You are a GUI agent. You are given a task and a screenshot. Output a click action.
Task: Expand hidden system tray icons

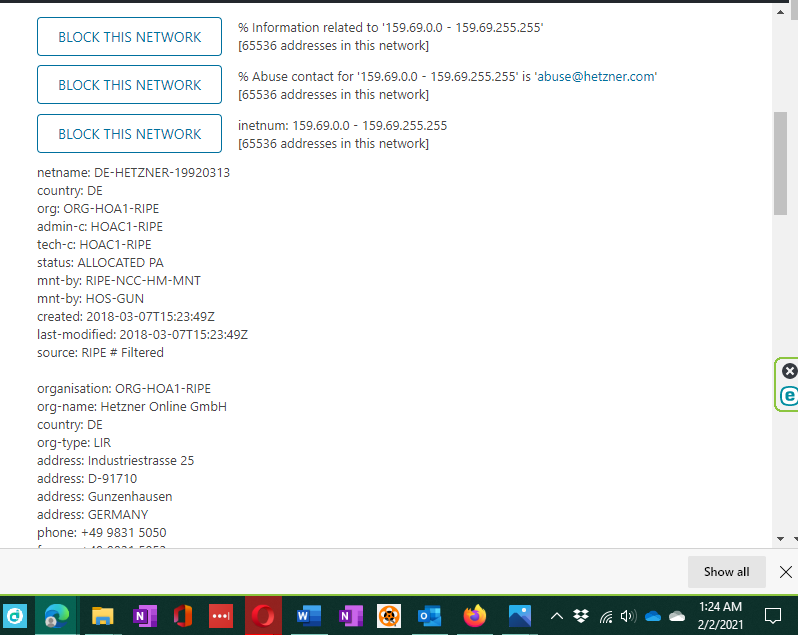pos(557,616)
